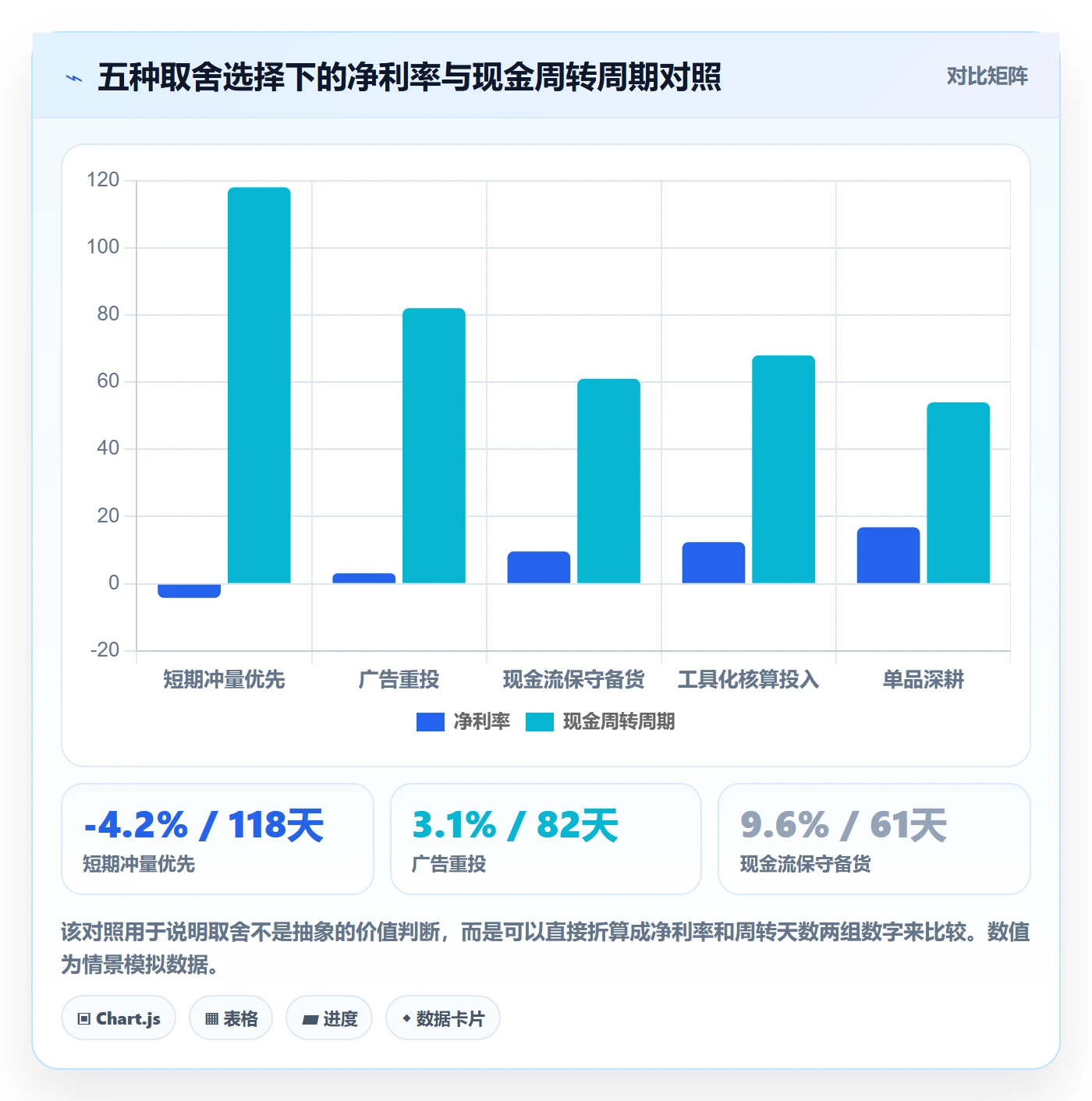Click the 单品深耕 net margin bar

click(x=888, y=555)
